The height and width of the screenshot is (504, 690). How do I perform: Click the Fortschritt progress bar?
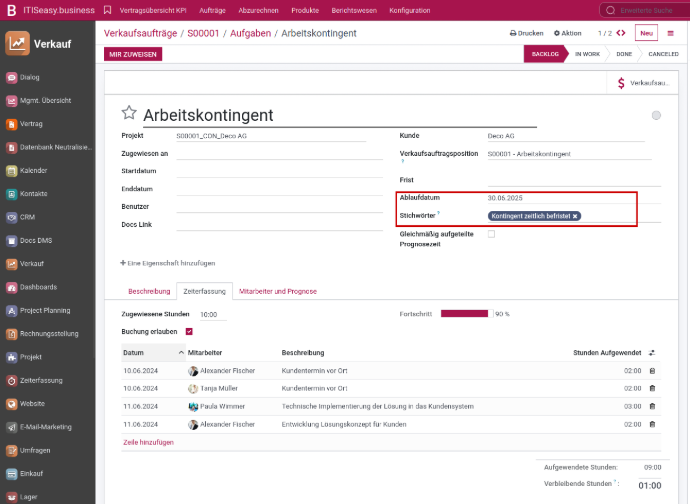pyautogui.click(x=464, y=313)
